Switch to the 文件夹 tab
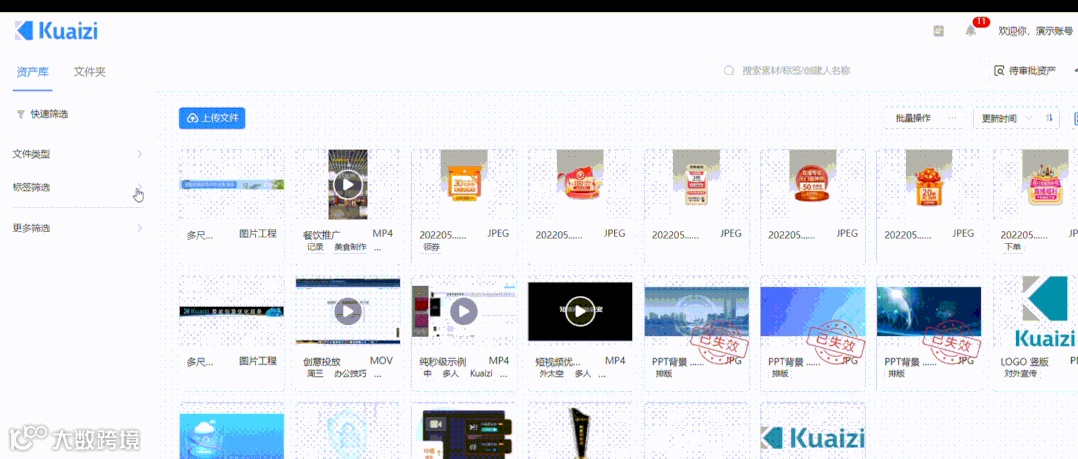The height and width of the screenshot is (459, 1078). point(90,71)
